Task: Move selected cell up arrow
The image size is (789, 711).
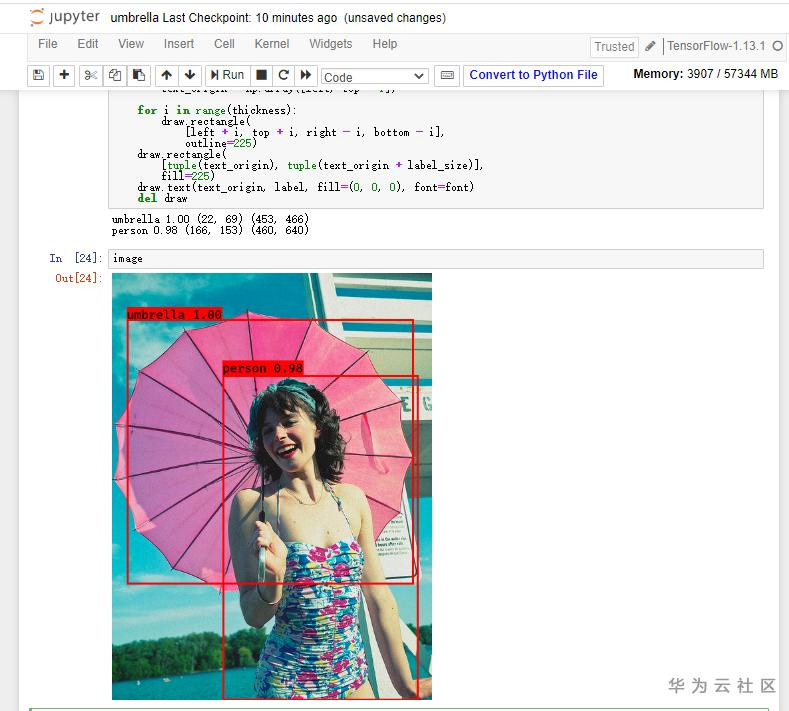Action: [167, 75]
